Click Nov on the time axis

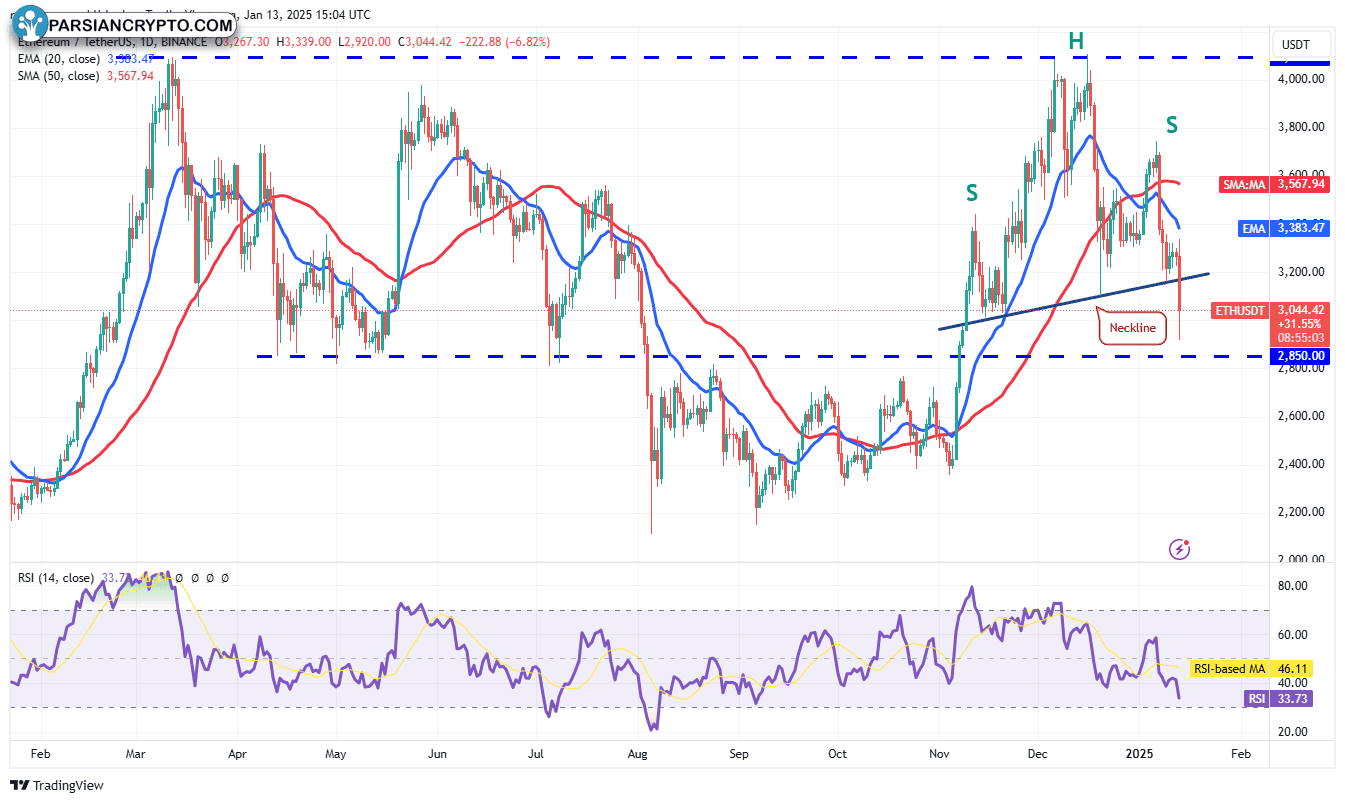pyautogui.click(x=940, y=755)
